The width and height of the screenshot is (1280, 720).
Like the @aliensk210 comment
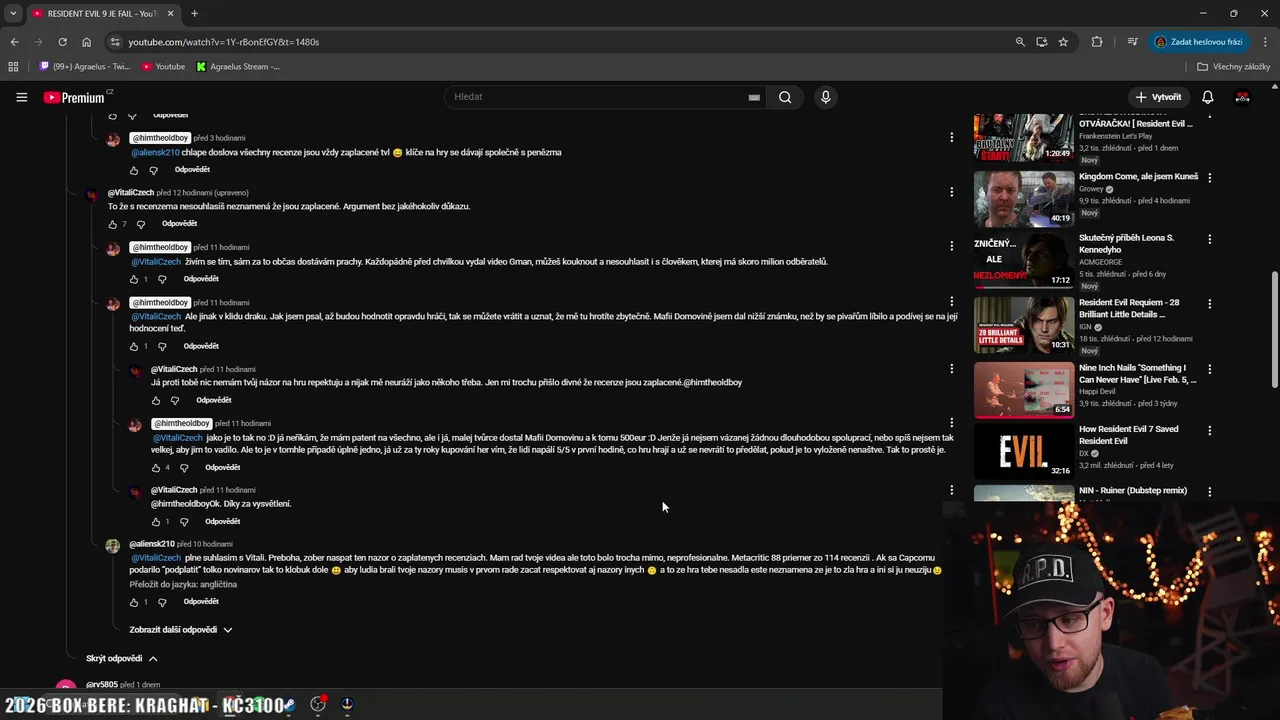click(134, 602)
